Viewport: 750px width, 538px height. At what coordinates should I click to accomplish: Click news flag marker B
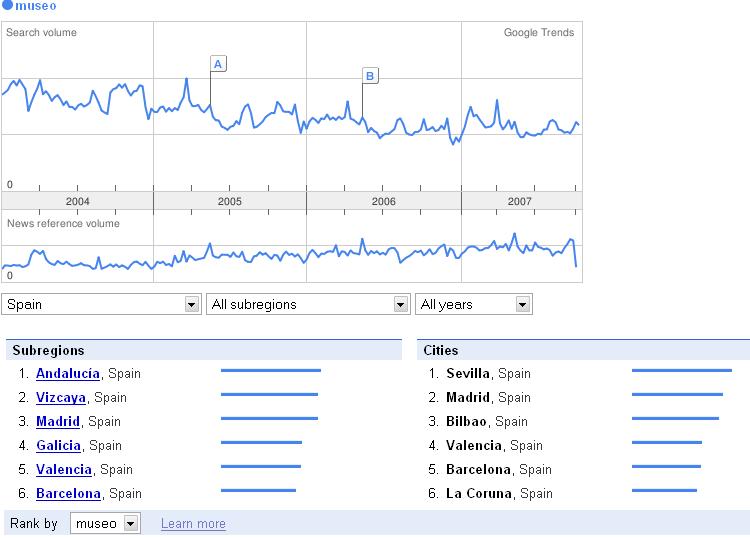(x=370, y=75)
